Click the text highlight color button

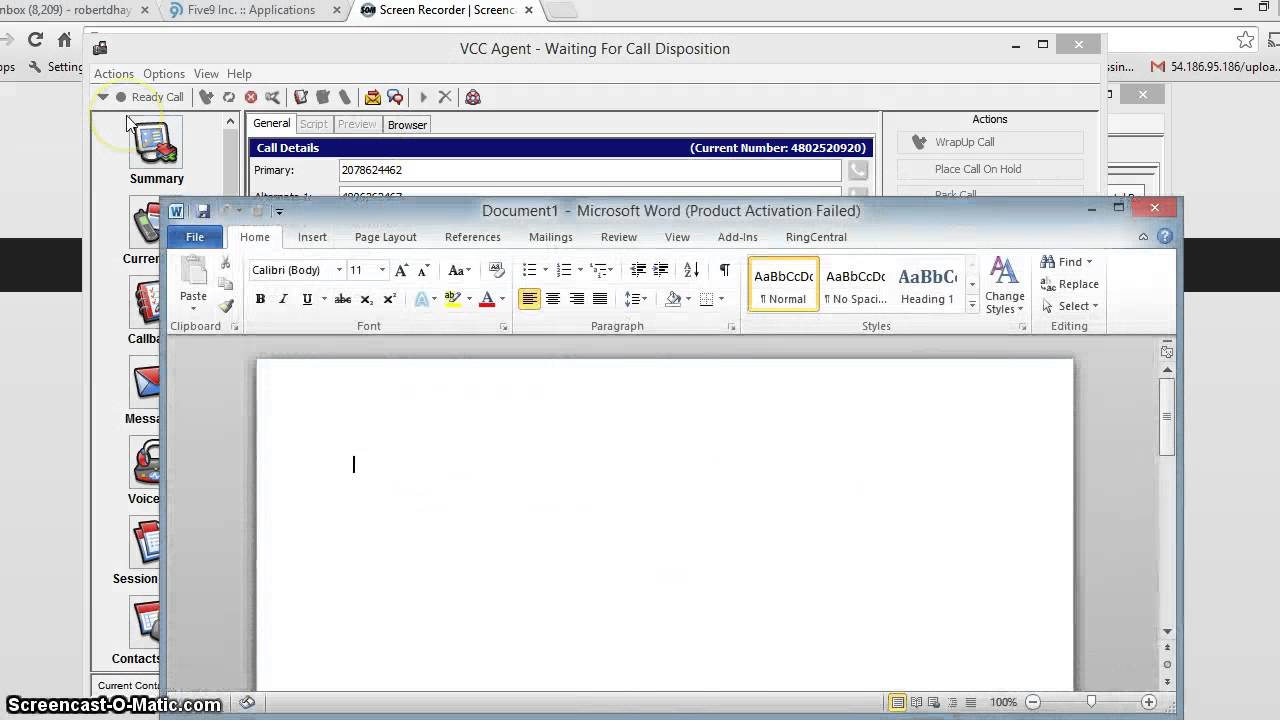coord(452,299)
